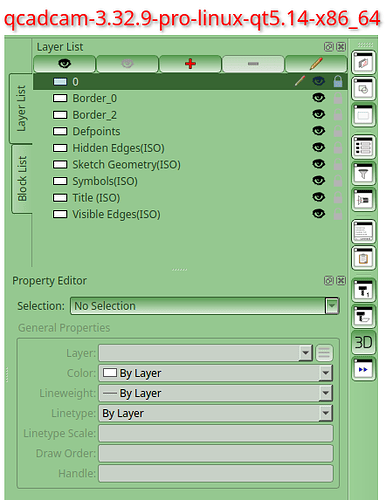Float the Property Editor panel

329,281
